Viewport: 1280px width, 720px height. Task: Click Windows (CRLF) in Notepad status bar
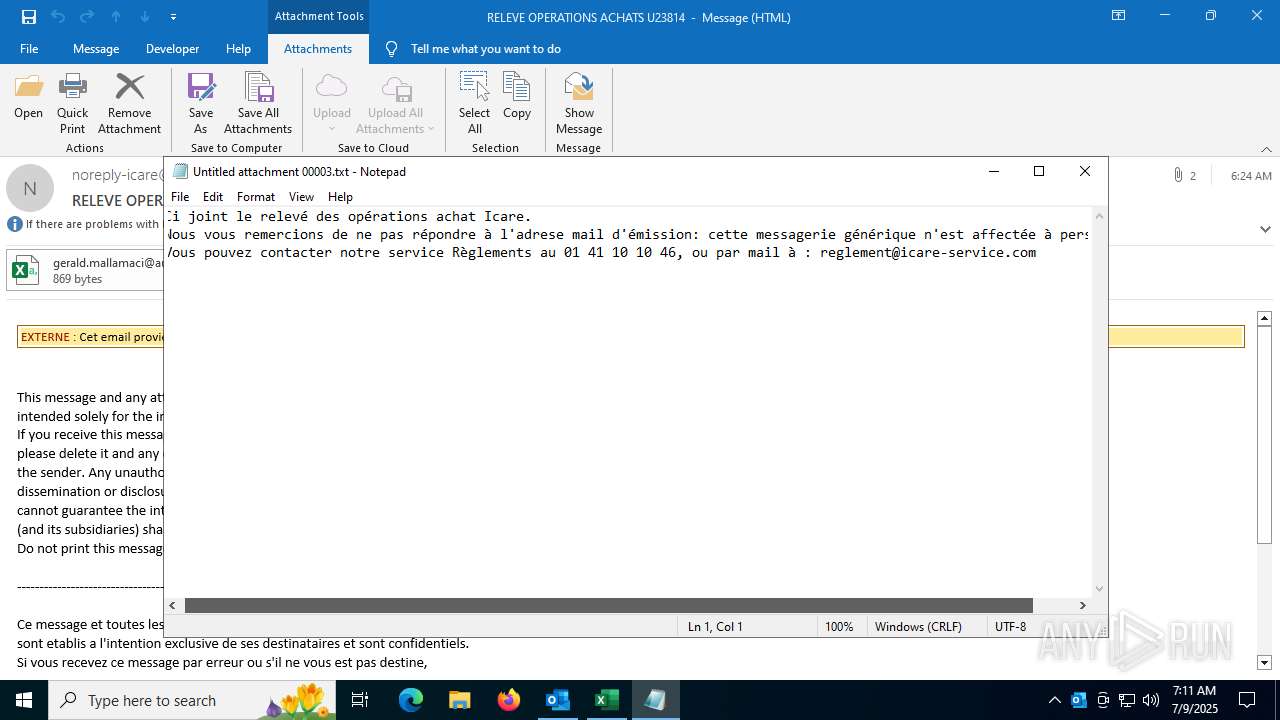tap(918, 627)
